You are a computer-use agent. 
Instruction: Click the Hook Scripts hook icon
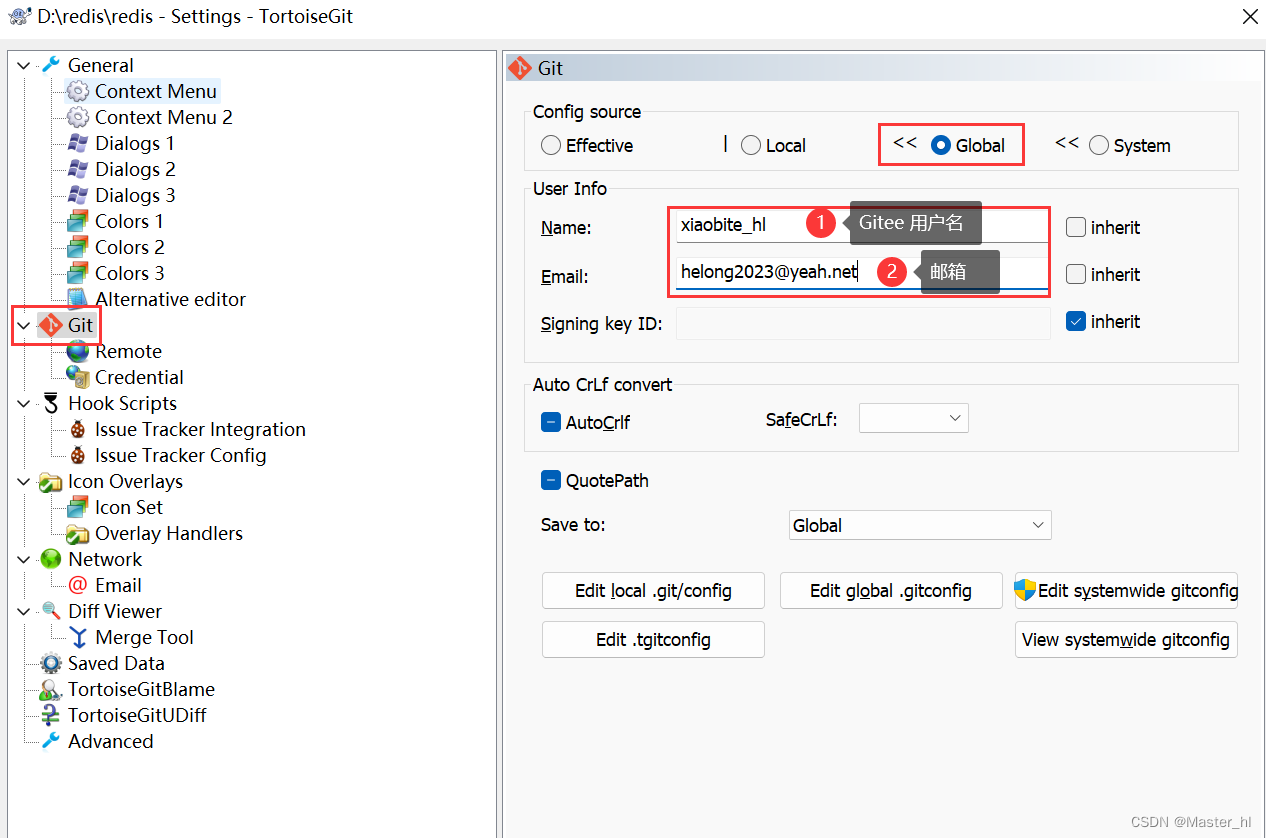pos(50,403)
